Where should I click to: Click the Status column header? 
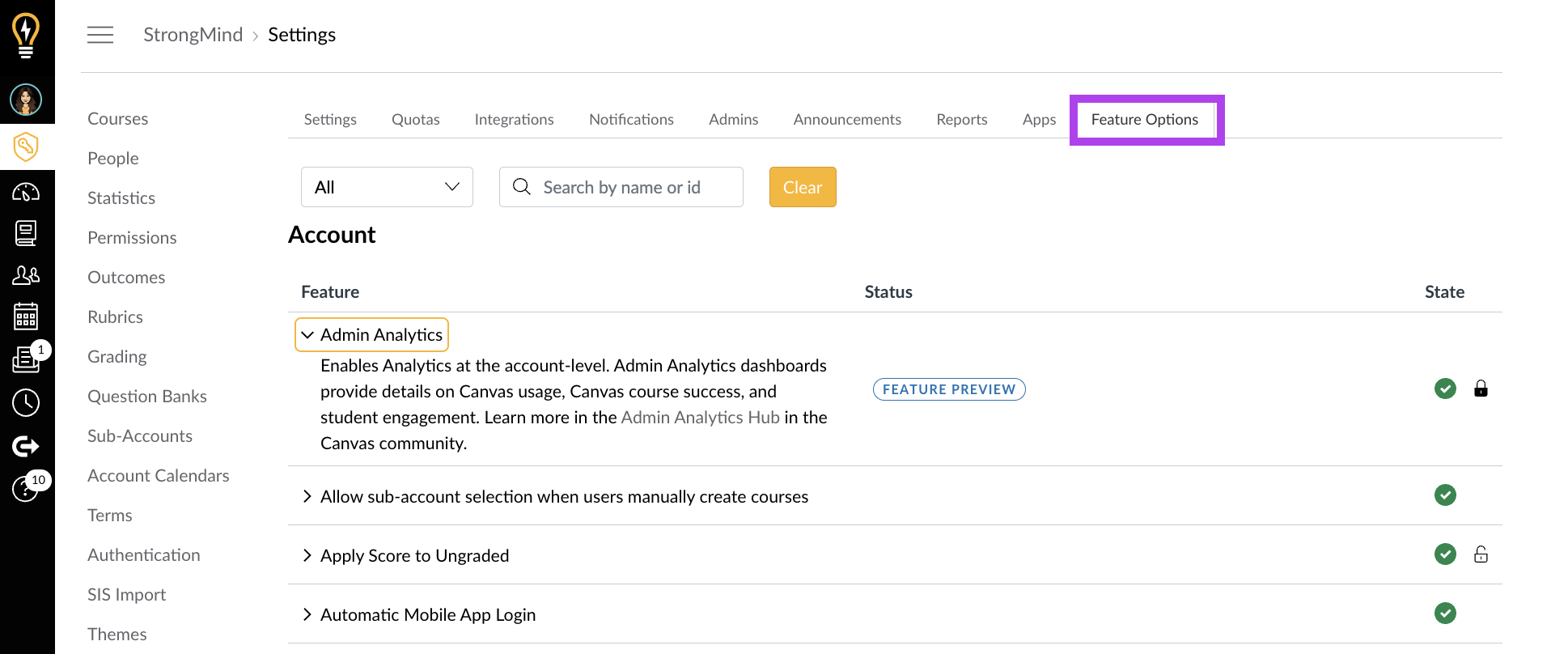click(888, 291)
